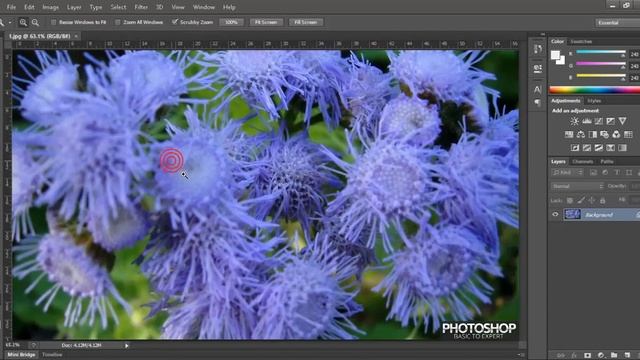The width and height of the screenshot is (640, 360).
Task: Add a Vibrance adjustment
Action: (x=622, y=121)
